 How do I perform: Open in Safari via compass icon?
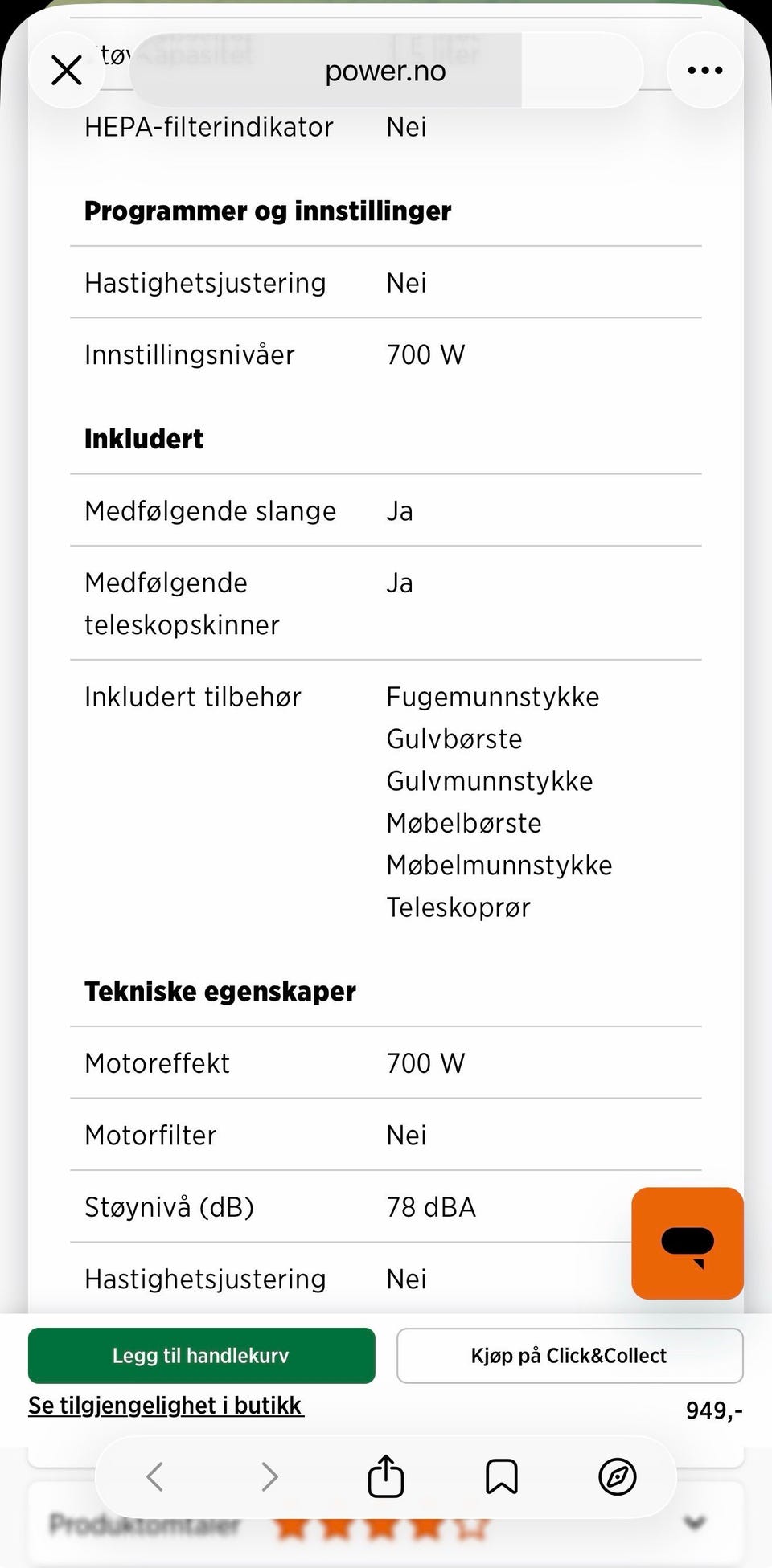coord(618,1476)
